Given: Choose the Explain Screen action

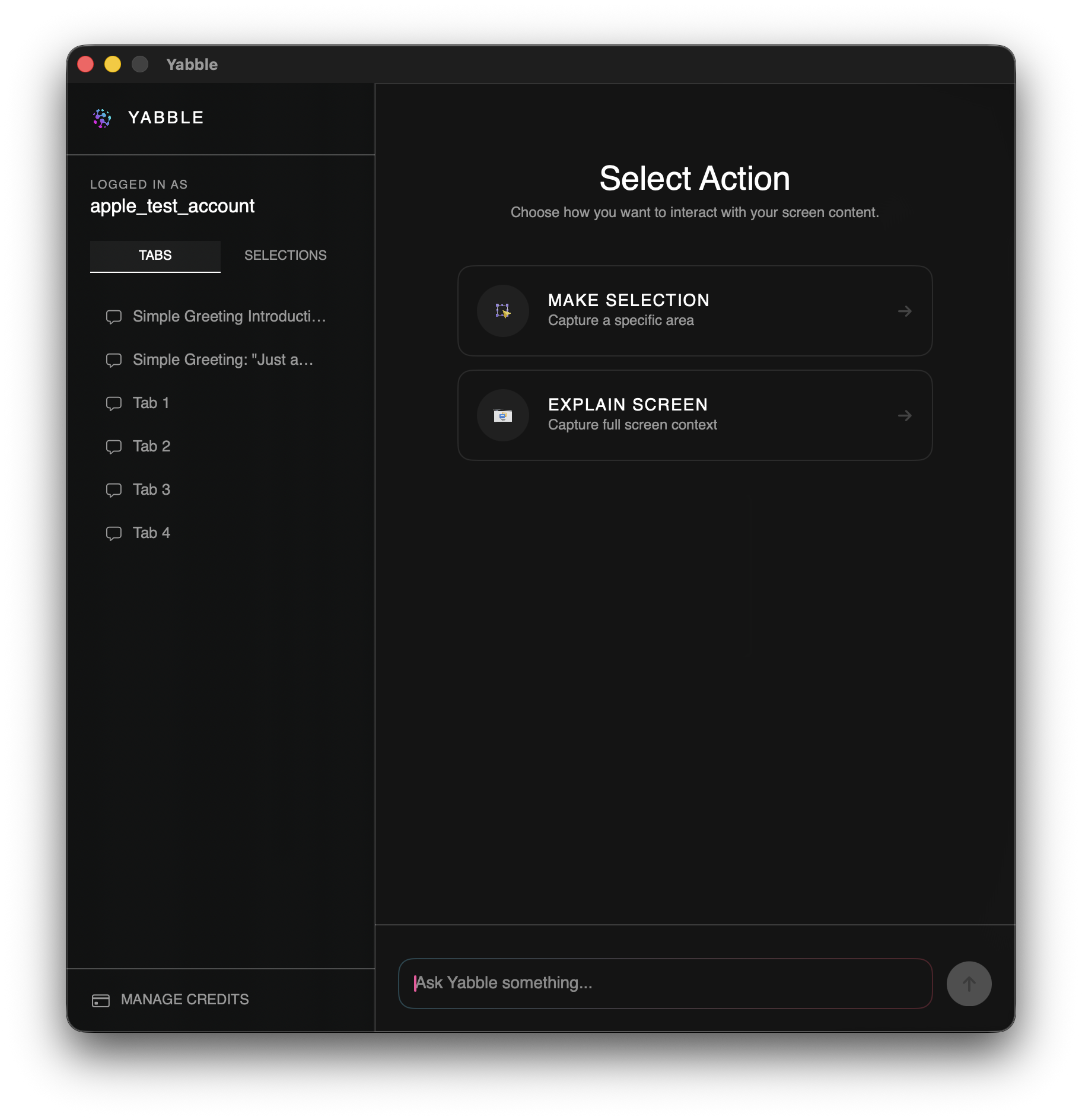Looking at the screenshot, I should point(694,415).
